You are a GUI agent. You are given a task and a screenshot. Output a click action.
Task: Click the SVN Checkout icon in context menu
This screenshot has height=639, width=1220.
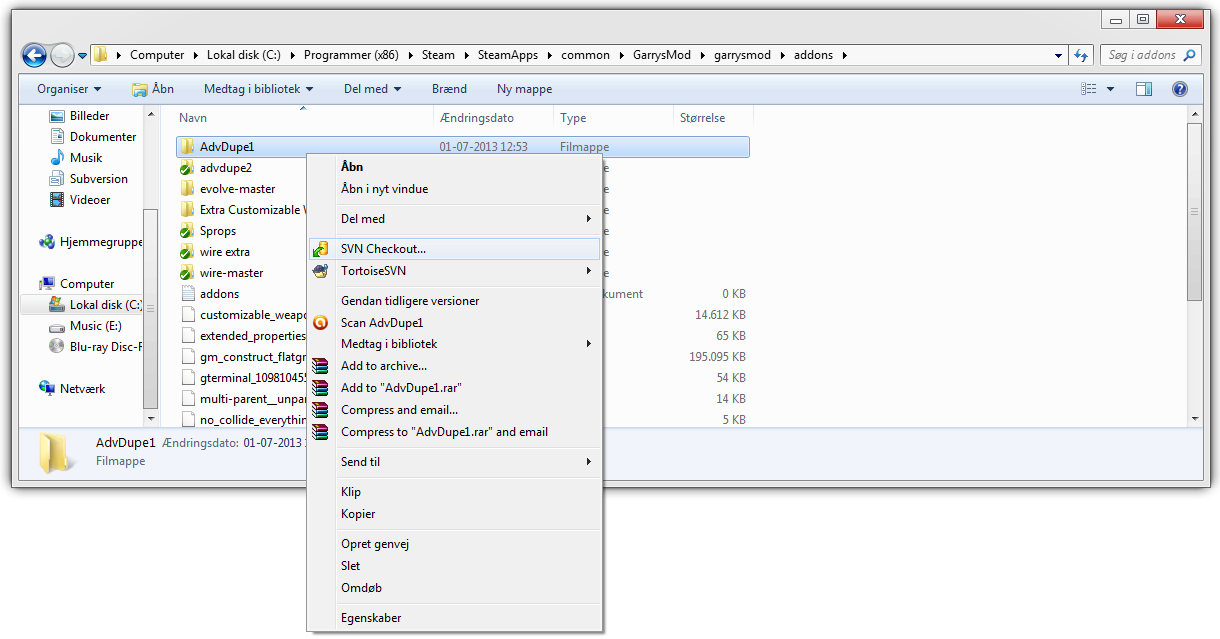pyautogui.click(x=320, y=249)
